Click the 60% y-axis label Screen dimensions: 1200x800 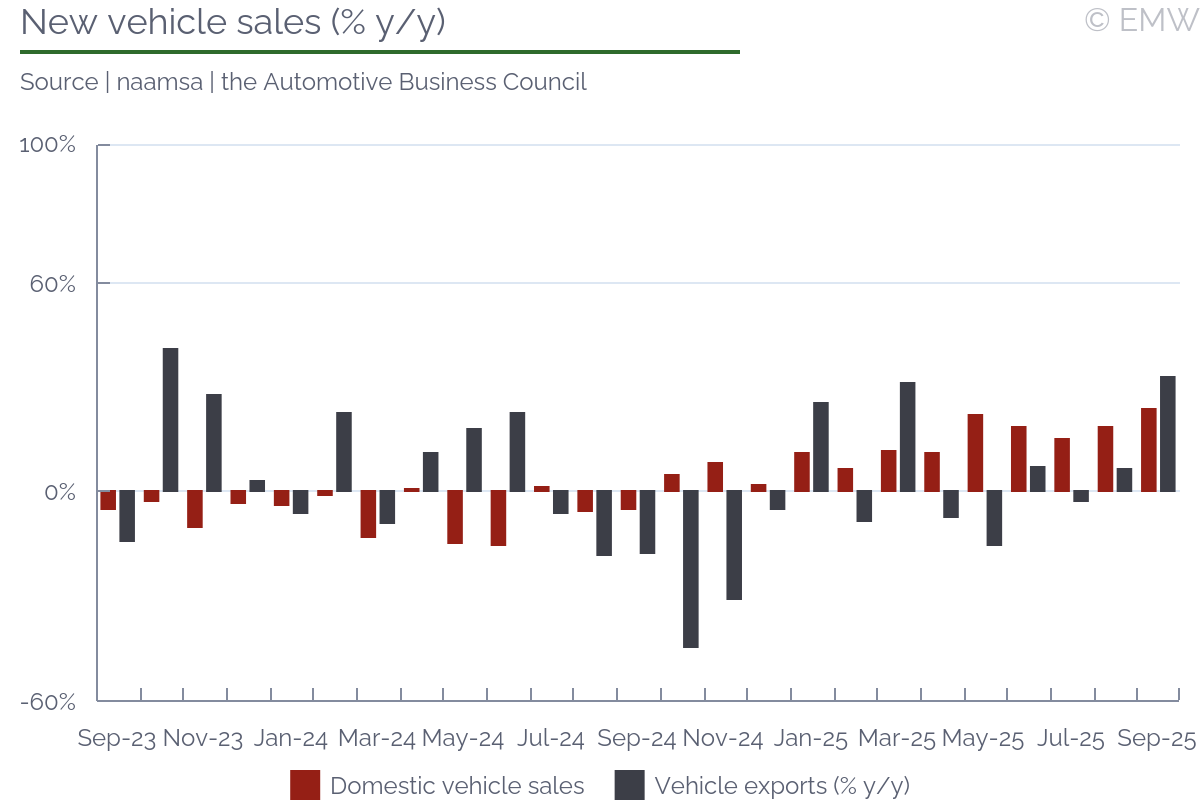coord(52,284)
